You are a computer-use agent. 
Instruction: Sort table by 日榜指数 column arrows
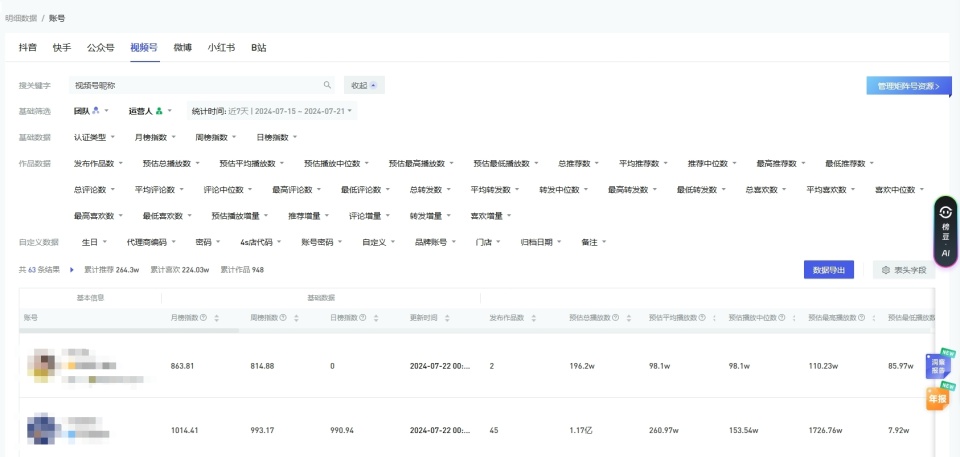coord(375,318)
